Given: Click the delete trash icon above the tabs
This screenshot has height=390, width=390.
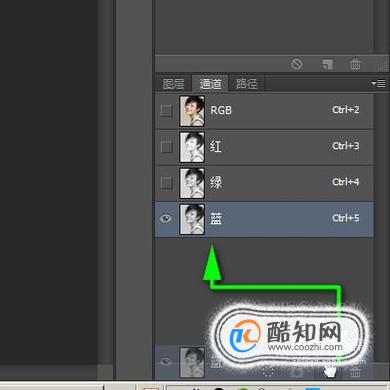Looking at the screenshot, I should (355, 64).
